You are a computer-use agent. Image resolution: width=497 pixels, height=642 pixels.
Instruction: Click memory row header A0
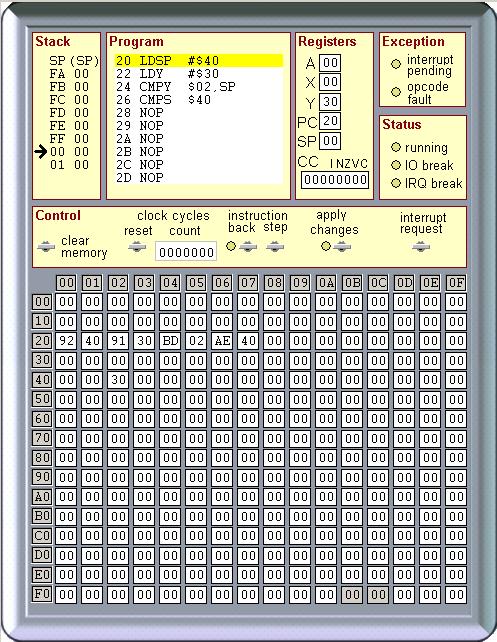point(42,497)
